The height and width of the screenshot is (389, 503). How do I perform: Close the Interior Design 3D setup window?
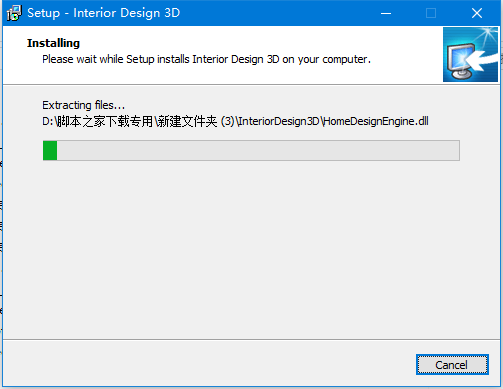click(x=477, y=13)
